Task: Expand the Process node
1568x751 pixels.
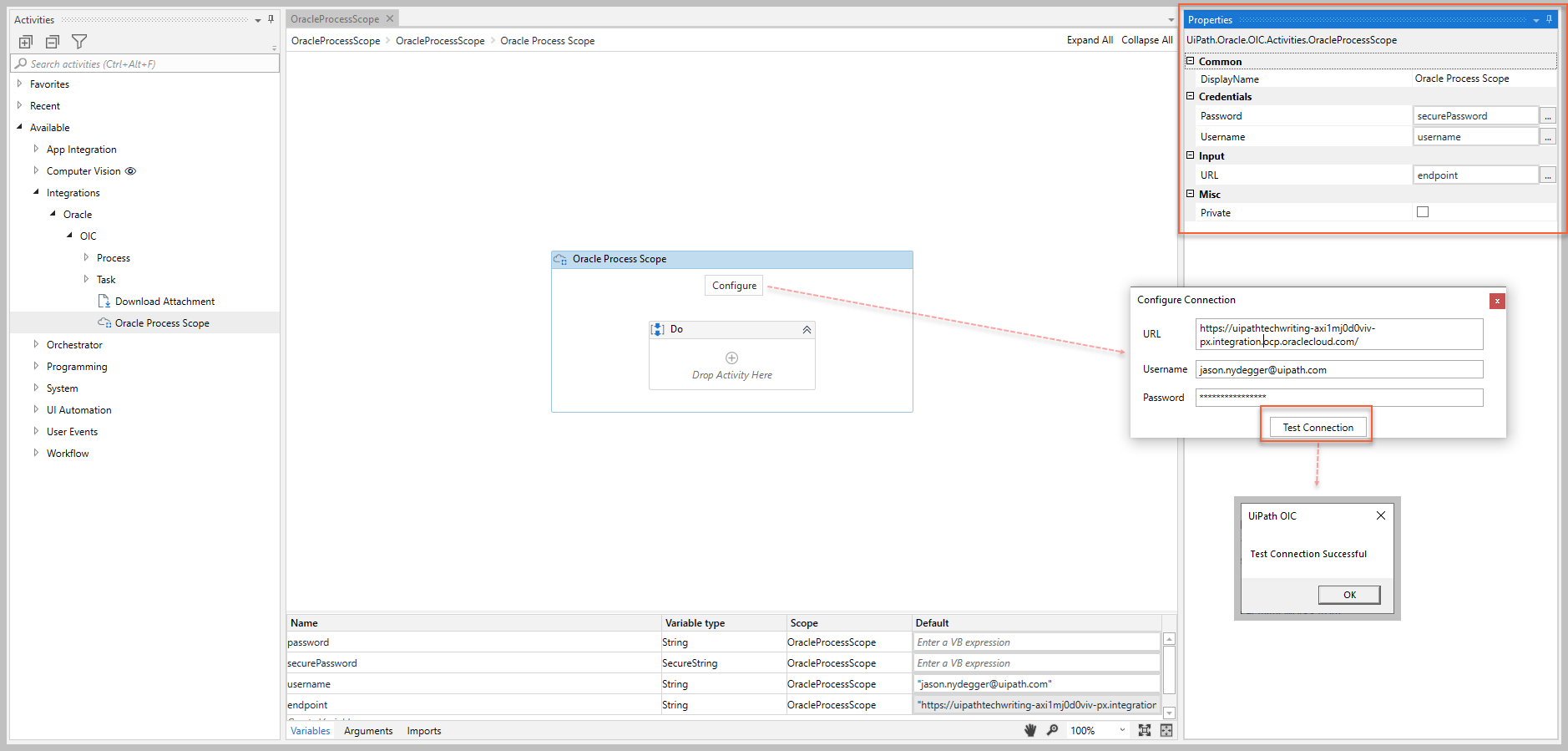Action: pyautogui.click(x=86, y=257)
